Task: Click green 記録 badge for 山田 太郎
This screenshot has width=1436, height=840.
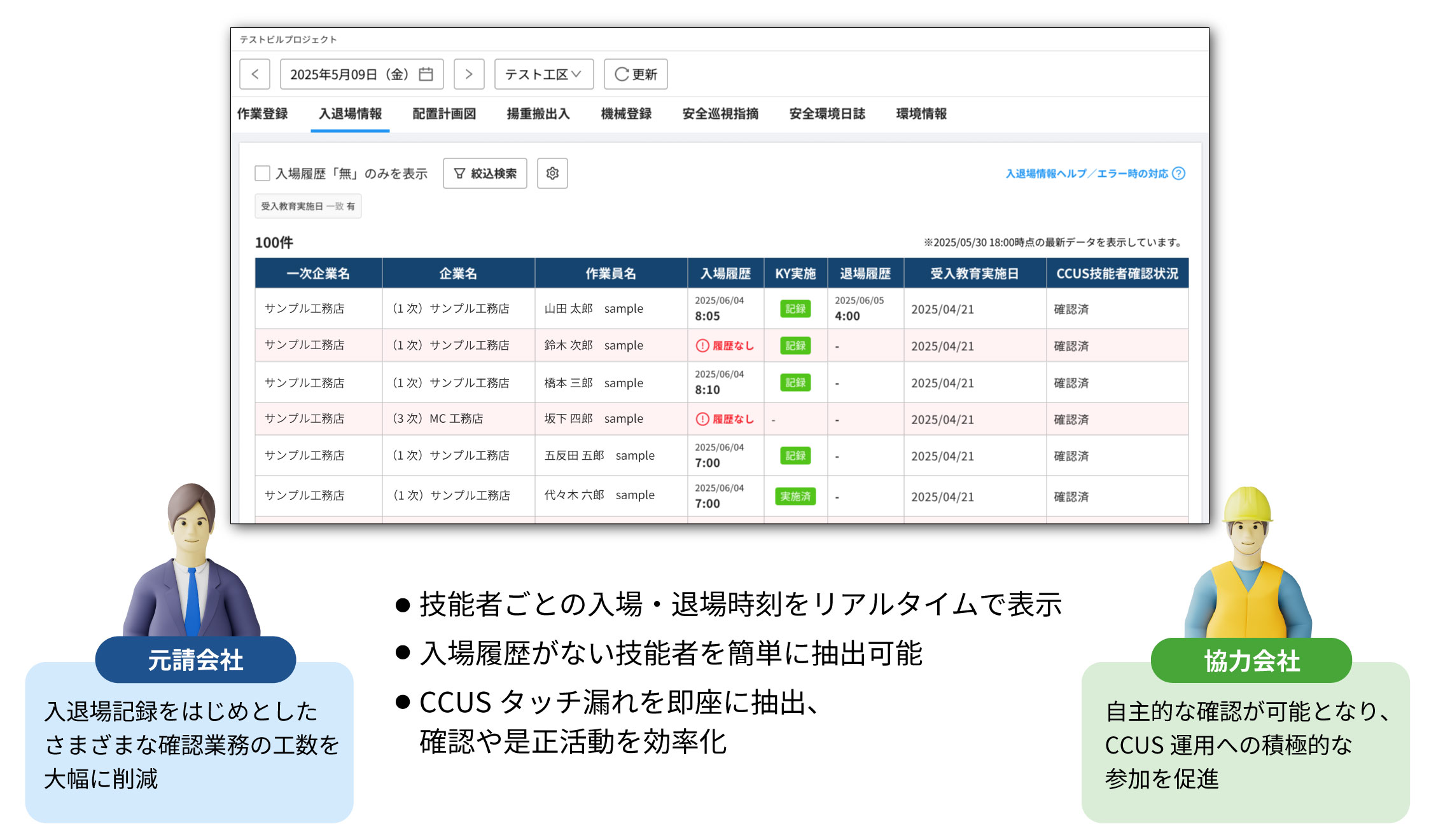Action: (795, 309)
